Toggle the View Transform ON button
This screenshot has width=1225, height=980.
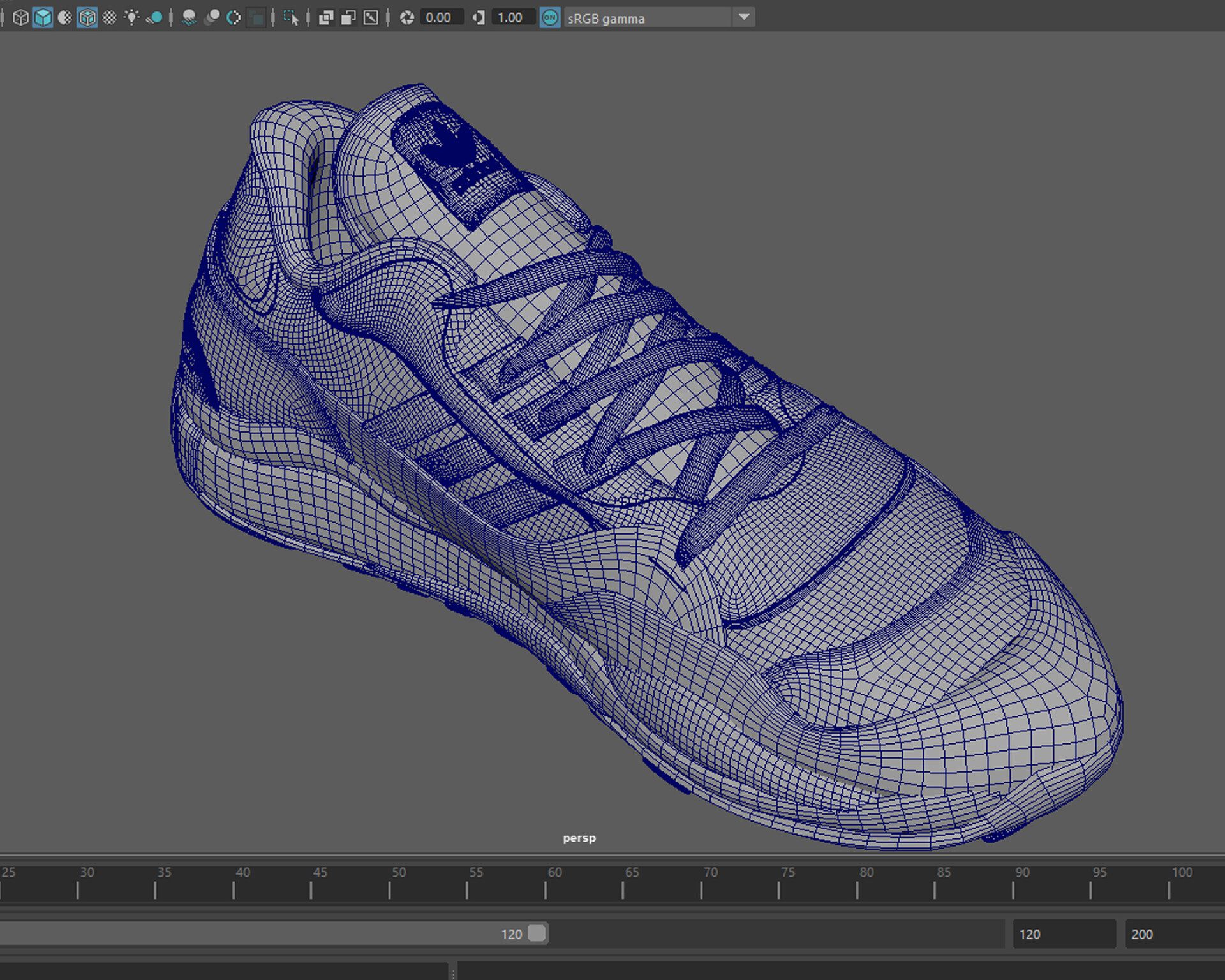(550, 18)
